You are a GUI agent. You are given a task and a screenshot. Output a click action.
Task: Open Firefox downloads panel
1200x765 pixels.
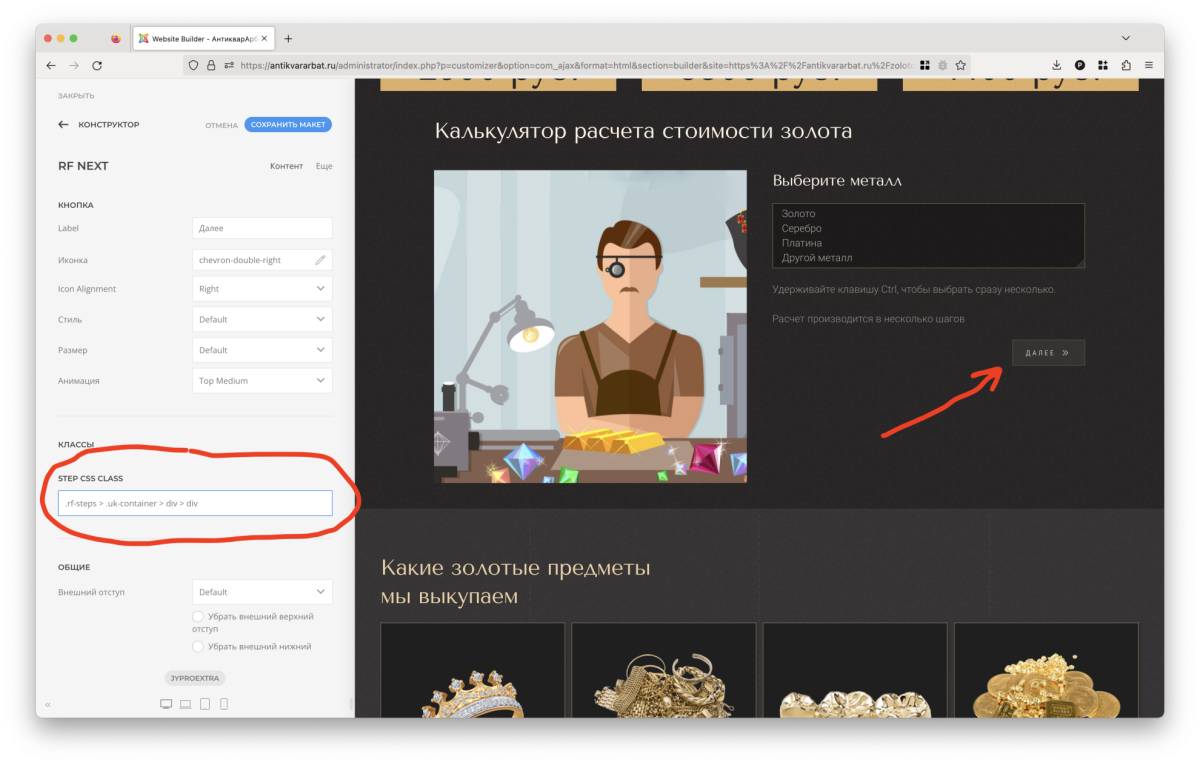[x=1057, y=65]
